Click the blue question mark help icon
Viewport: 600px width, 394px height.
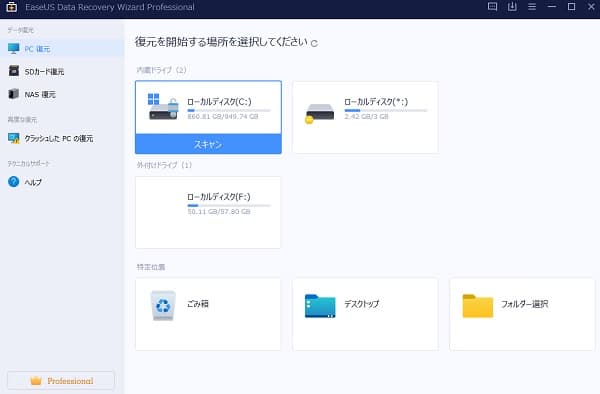pos(13,182)
